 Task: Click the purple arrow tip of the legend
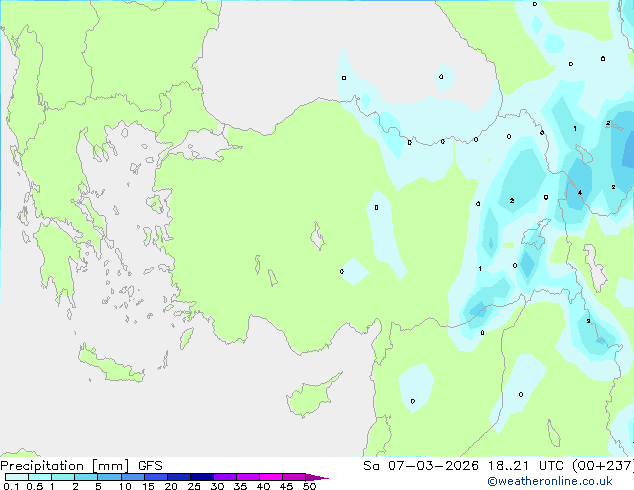(317, 477)
